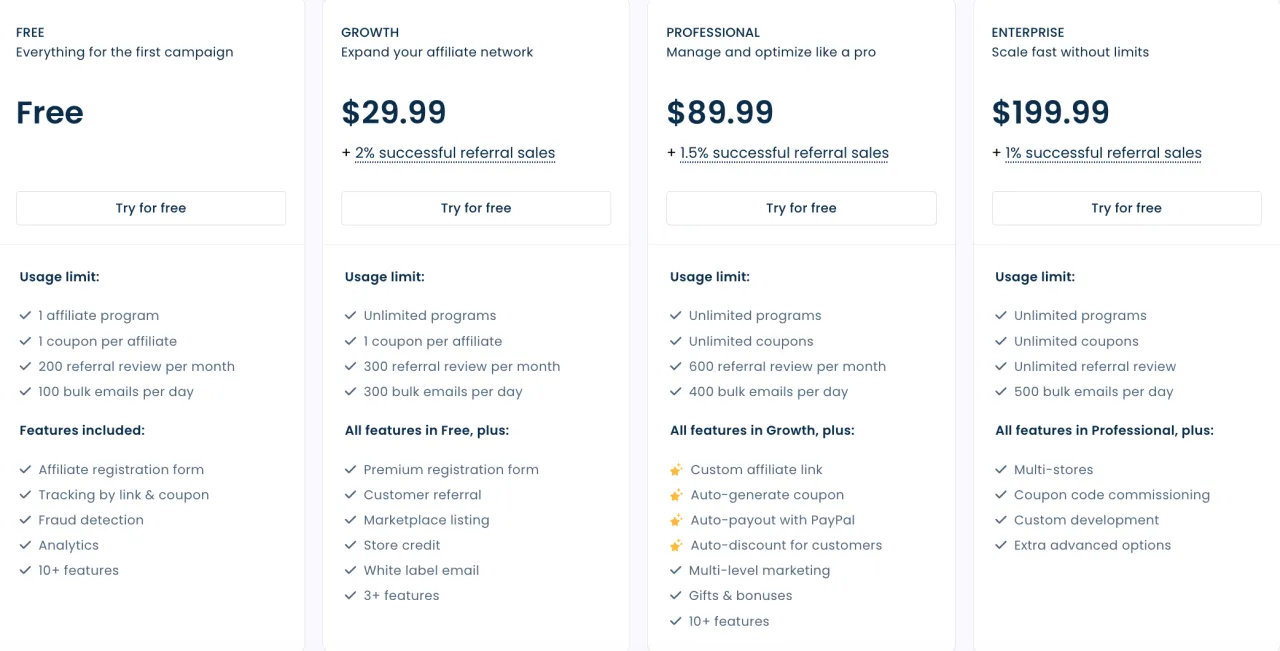Click the checkmark beside Multi-stores
Viewport: 1280px width, 651px height.
coord(1001,469)
